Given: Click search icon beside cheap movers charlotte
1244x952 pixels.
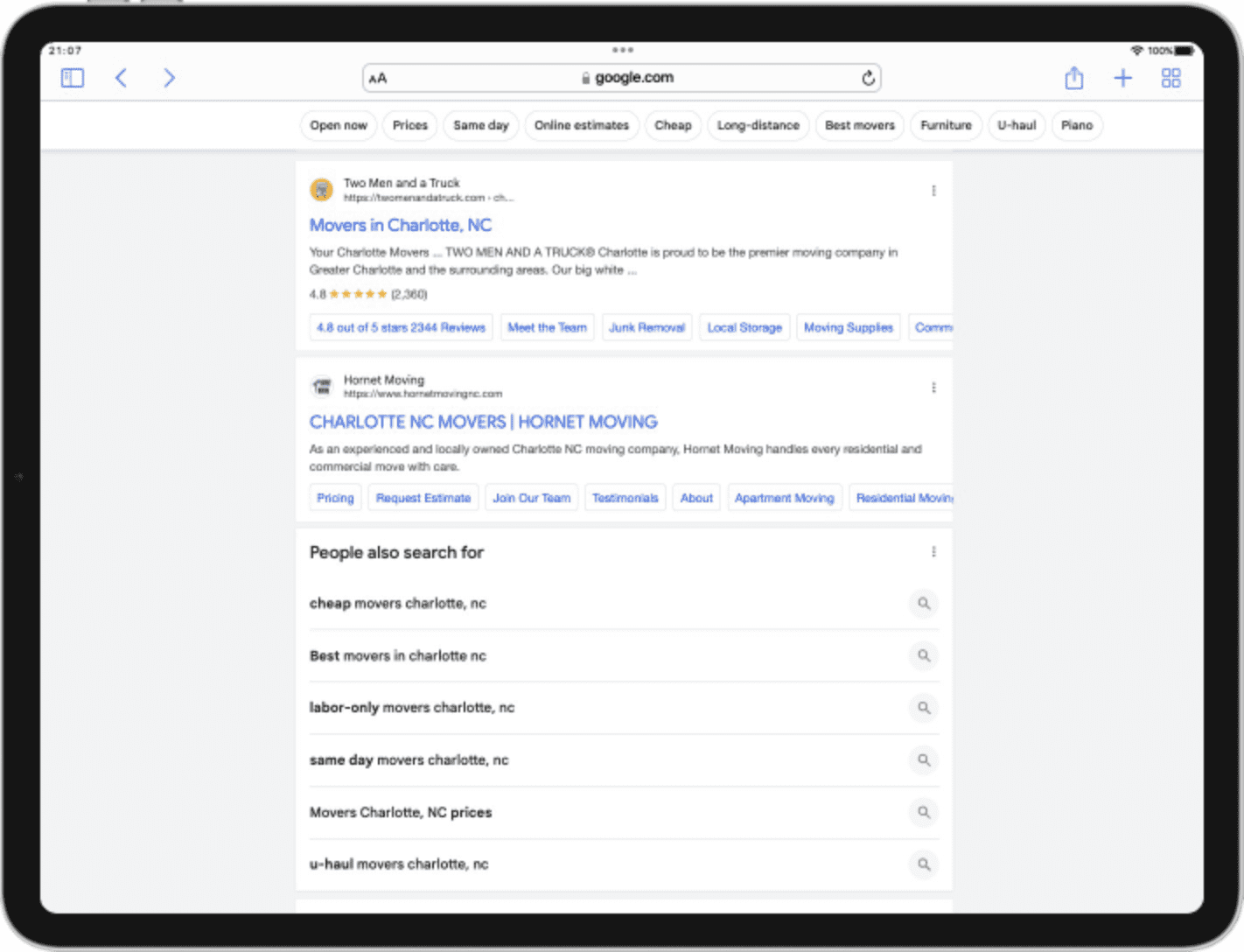Looking at the screenshot, I should 923,603.
